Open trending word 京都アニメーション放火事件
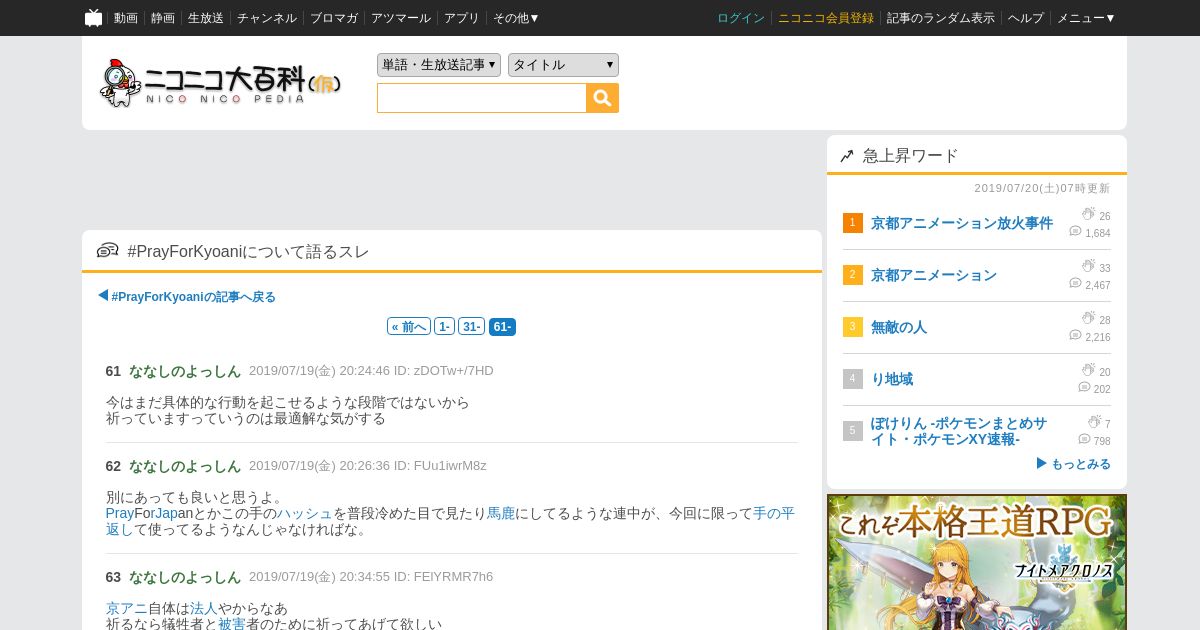 click(962, 223)
